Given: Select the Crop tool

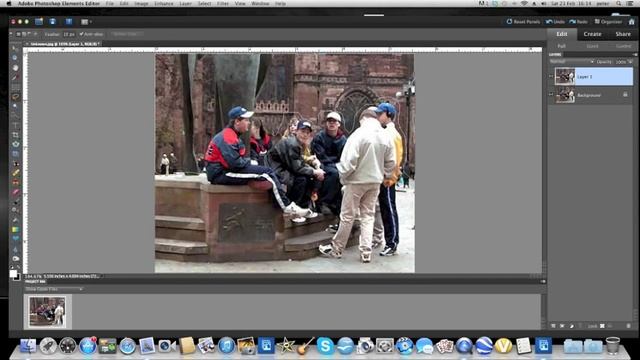Looking at the screenshot, I should 16,134.
